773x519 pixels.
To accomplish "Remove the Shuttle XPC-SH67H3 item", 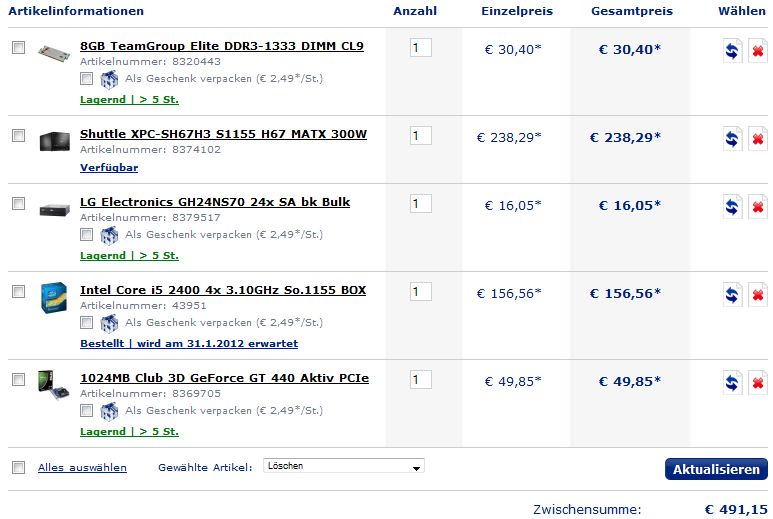I will [758, 138].
